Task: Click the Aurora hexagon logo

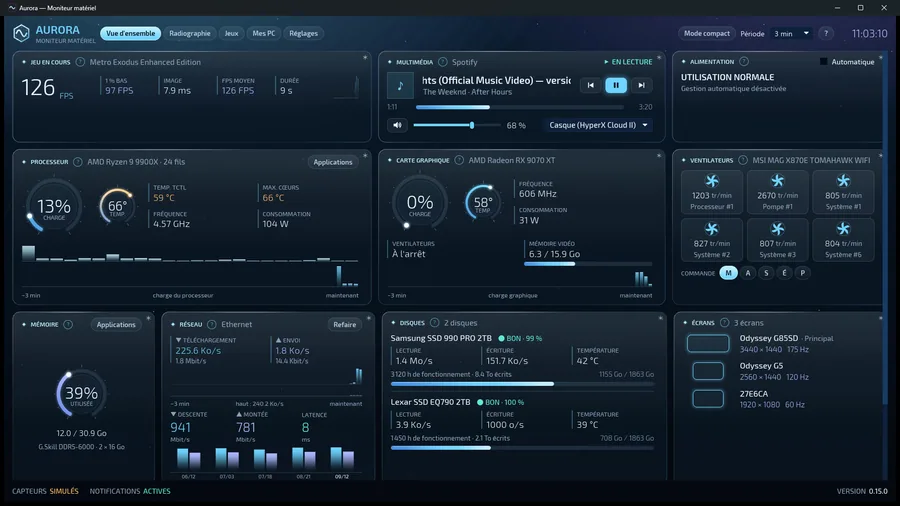Action: point(21,33)
